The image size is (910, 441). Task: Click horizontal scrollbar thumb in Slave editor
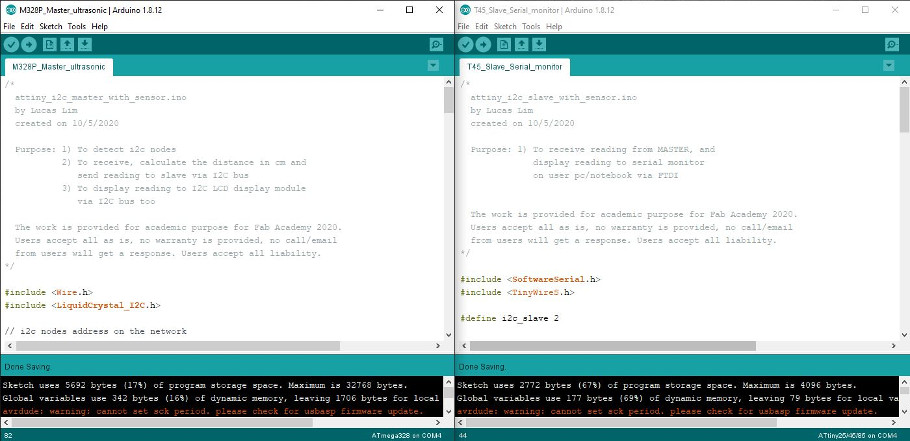pyautogui.click(x=613, y=346)
